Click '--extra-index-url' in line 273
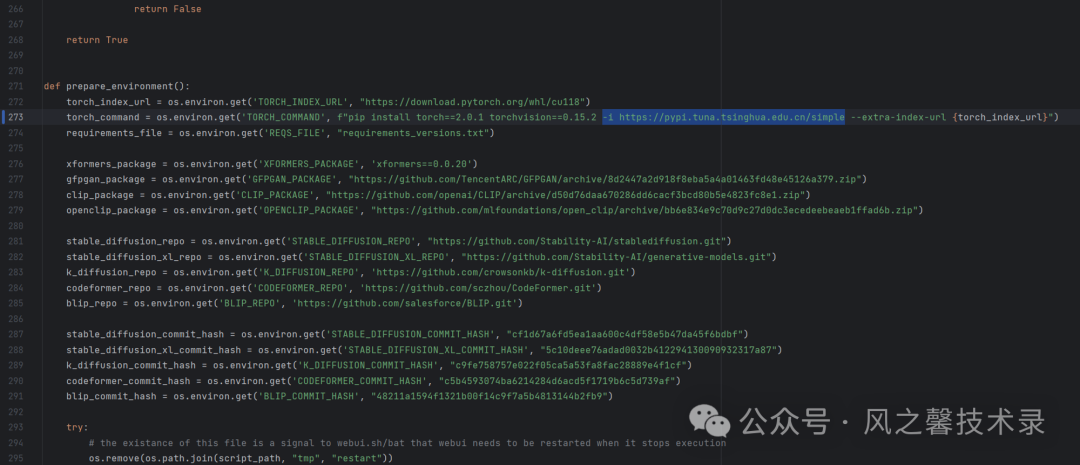 click(x=899, y=117)
